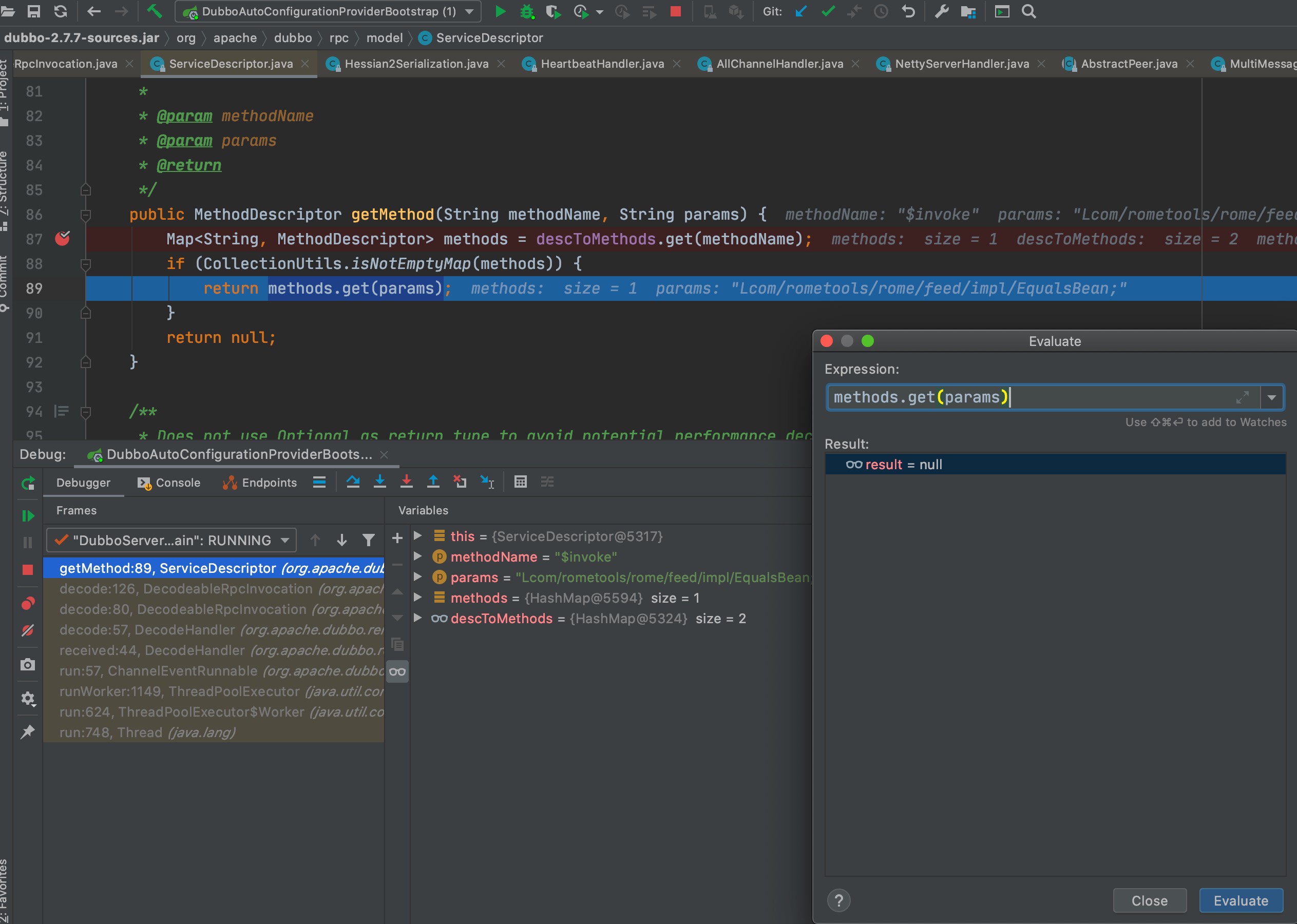Open the run configuration dropdown
Viewport: 1297px width, 924px height.
pyautogui.click(x=329, y=11)
